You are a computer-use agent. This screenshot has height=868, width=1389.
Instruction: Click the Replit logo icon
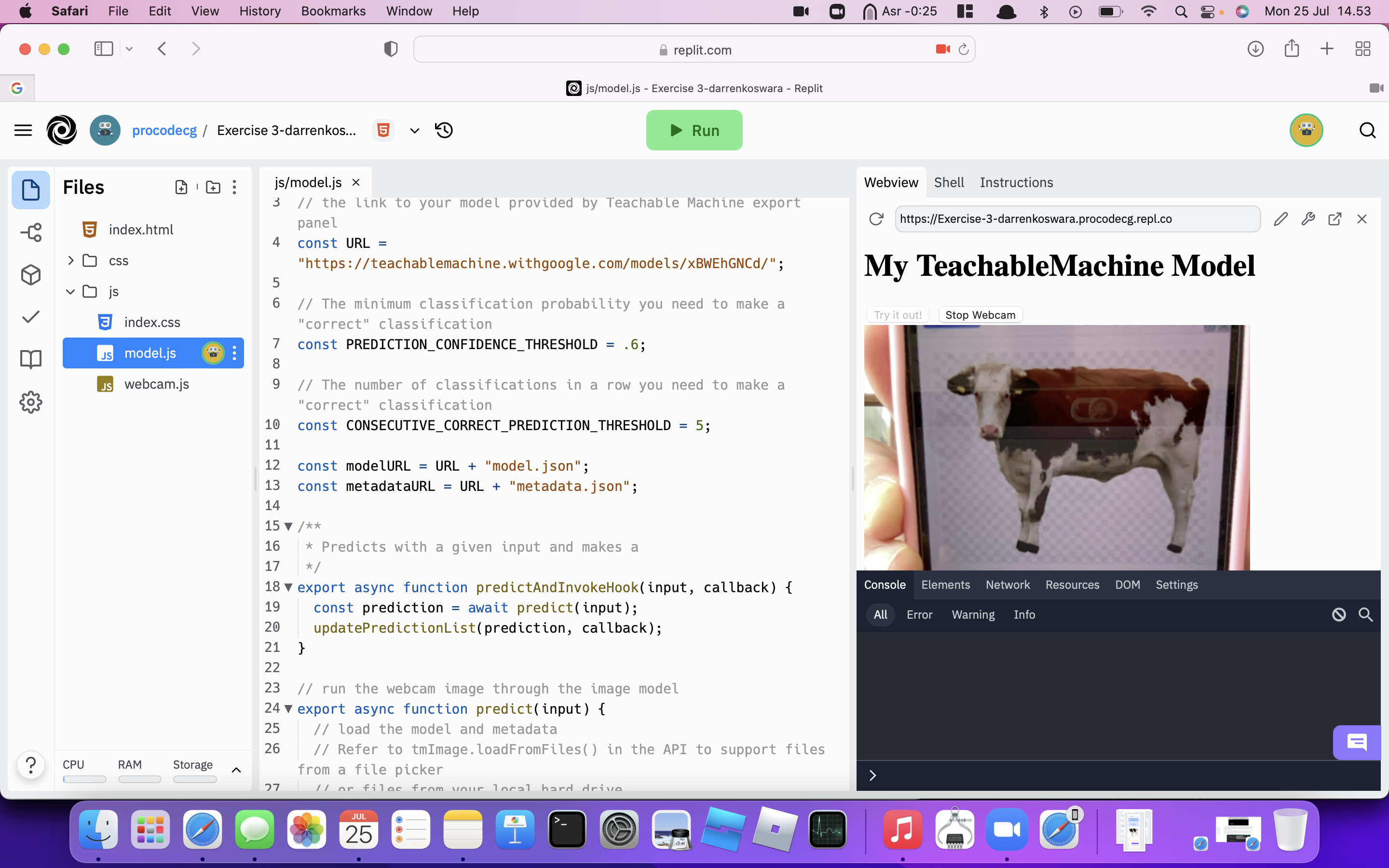pyautogui.click(x=61, y=130)
